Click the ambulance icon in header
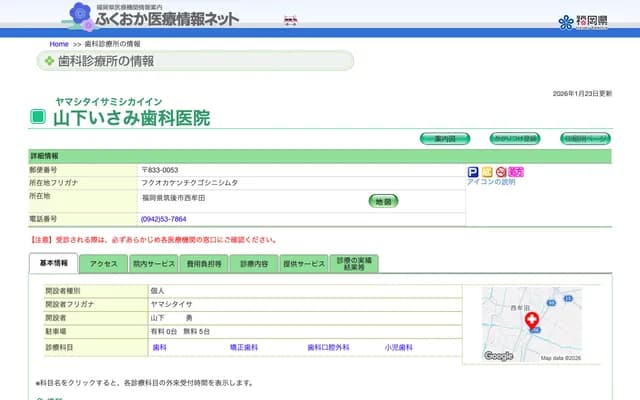The image size is (640, 400). pyautogui.click(x=291, y=19)
